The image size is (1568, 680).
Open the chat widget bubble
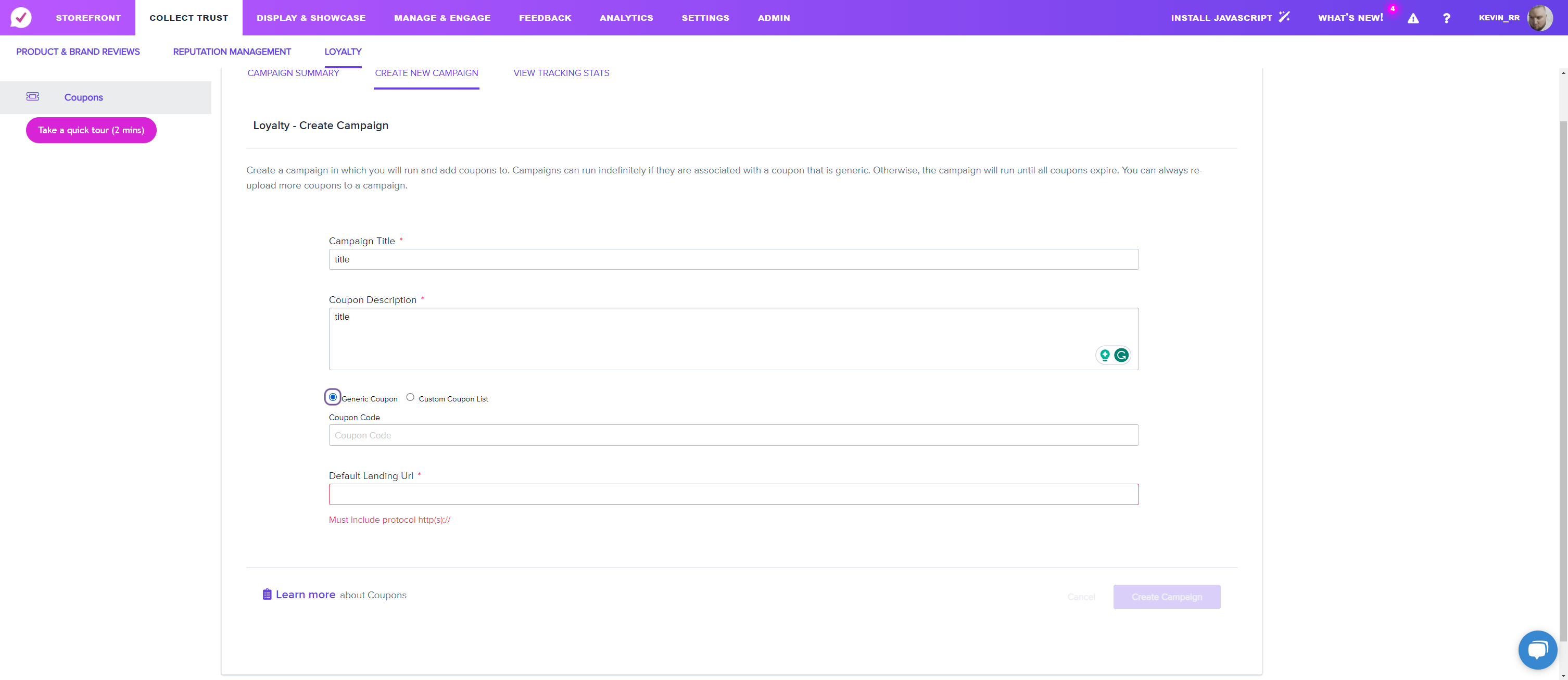point(1538,650)
